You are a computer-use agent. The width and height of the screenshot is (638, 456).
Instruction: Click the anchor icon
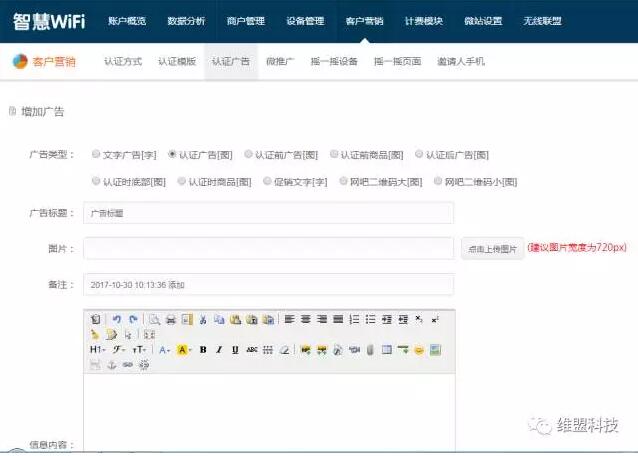(111, 365)
